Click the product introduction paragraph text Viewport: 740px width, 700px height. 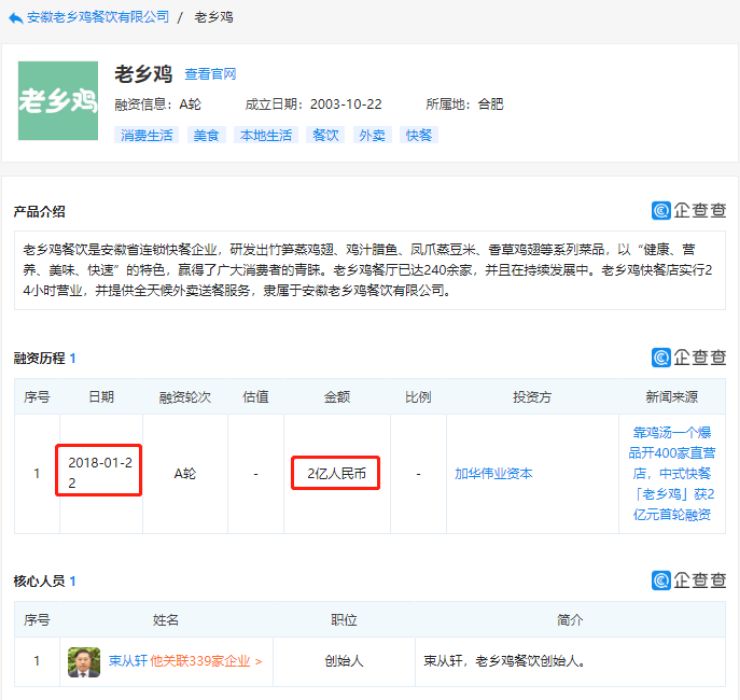pos(368,270)
